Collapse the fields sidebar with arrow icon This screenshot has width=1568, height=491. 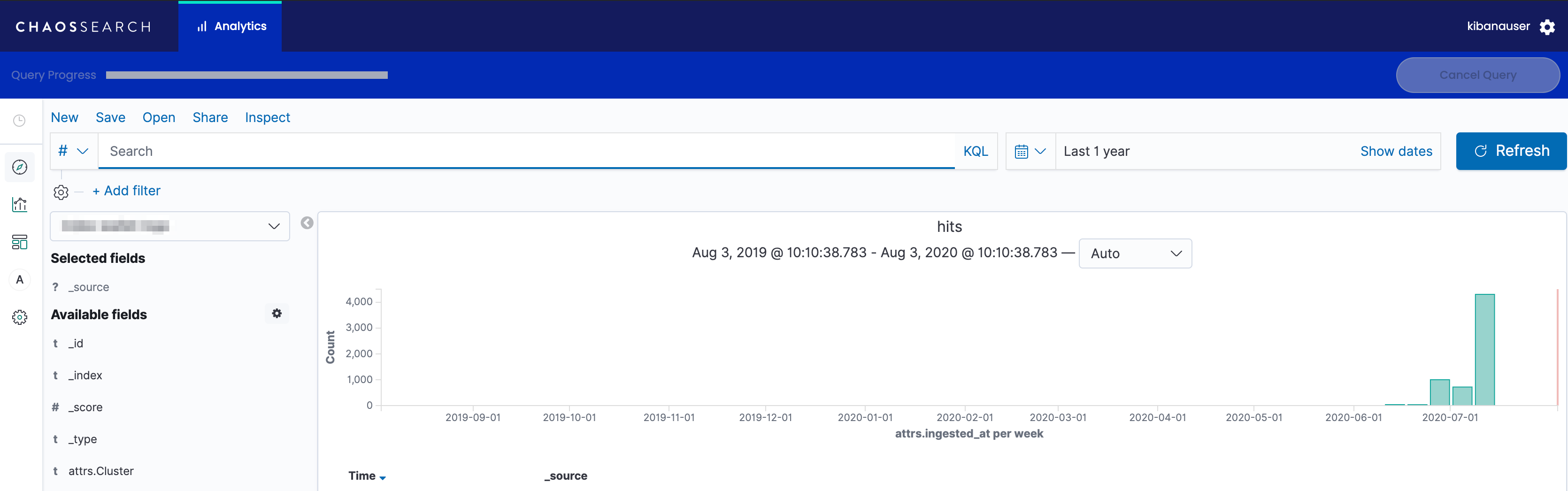307,223
